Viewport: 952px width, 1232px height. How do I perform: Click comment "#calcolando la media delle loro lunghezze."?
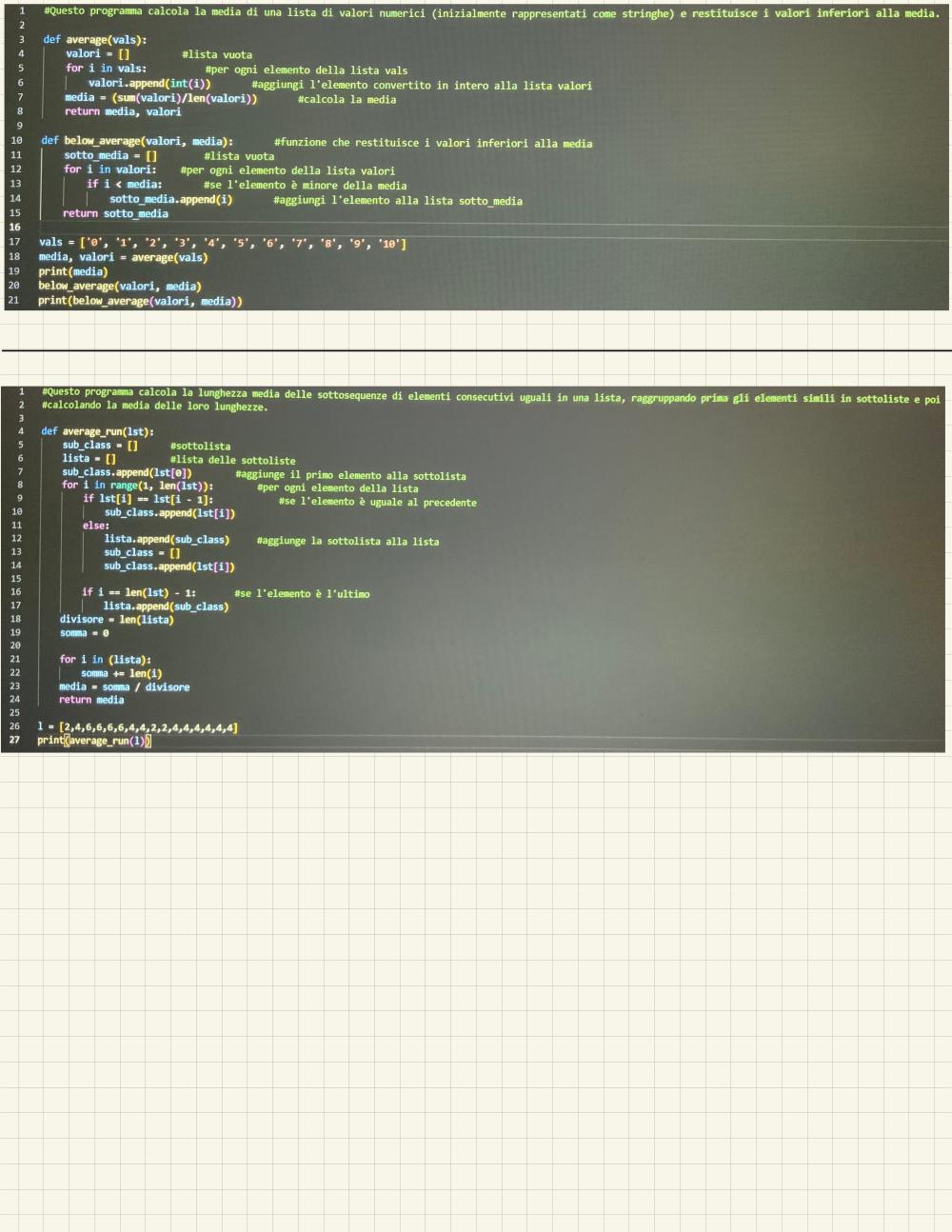point(155,407)
